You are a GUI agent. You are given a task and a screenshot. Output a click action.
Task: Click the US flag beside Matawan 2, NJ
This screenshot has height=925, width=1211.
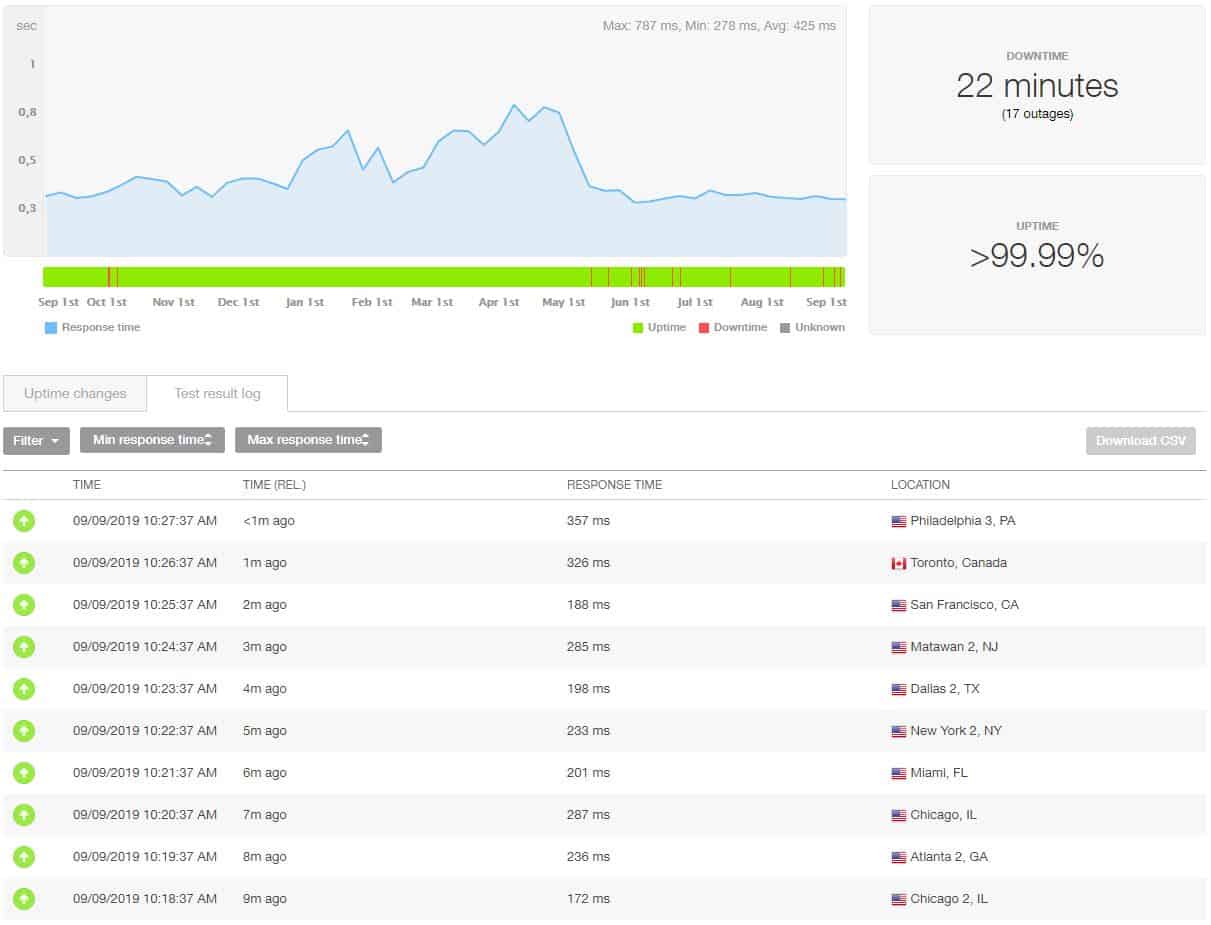coord(899,648)
